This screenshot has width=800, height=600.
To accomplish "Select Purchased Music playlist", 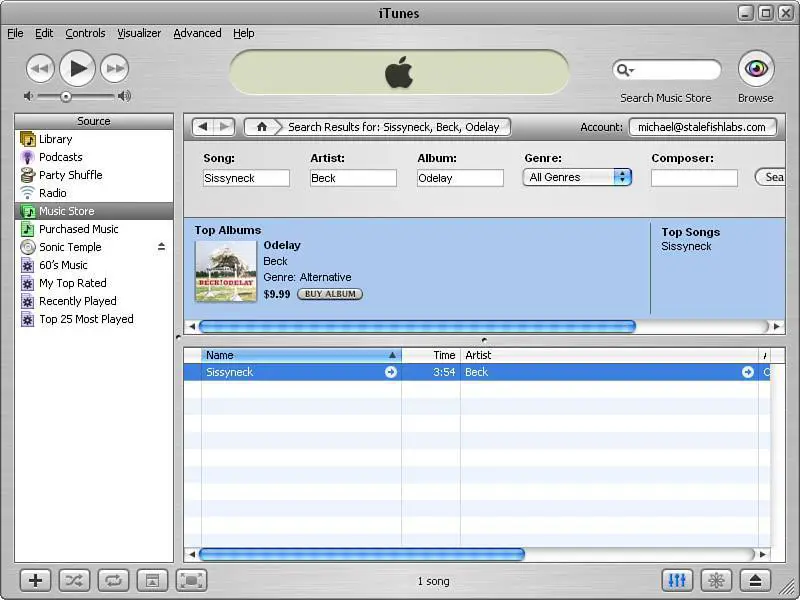I will [94, 229].
